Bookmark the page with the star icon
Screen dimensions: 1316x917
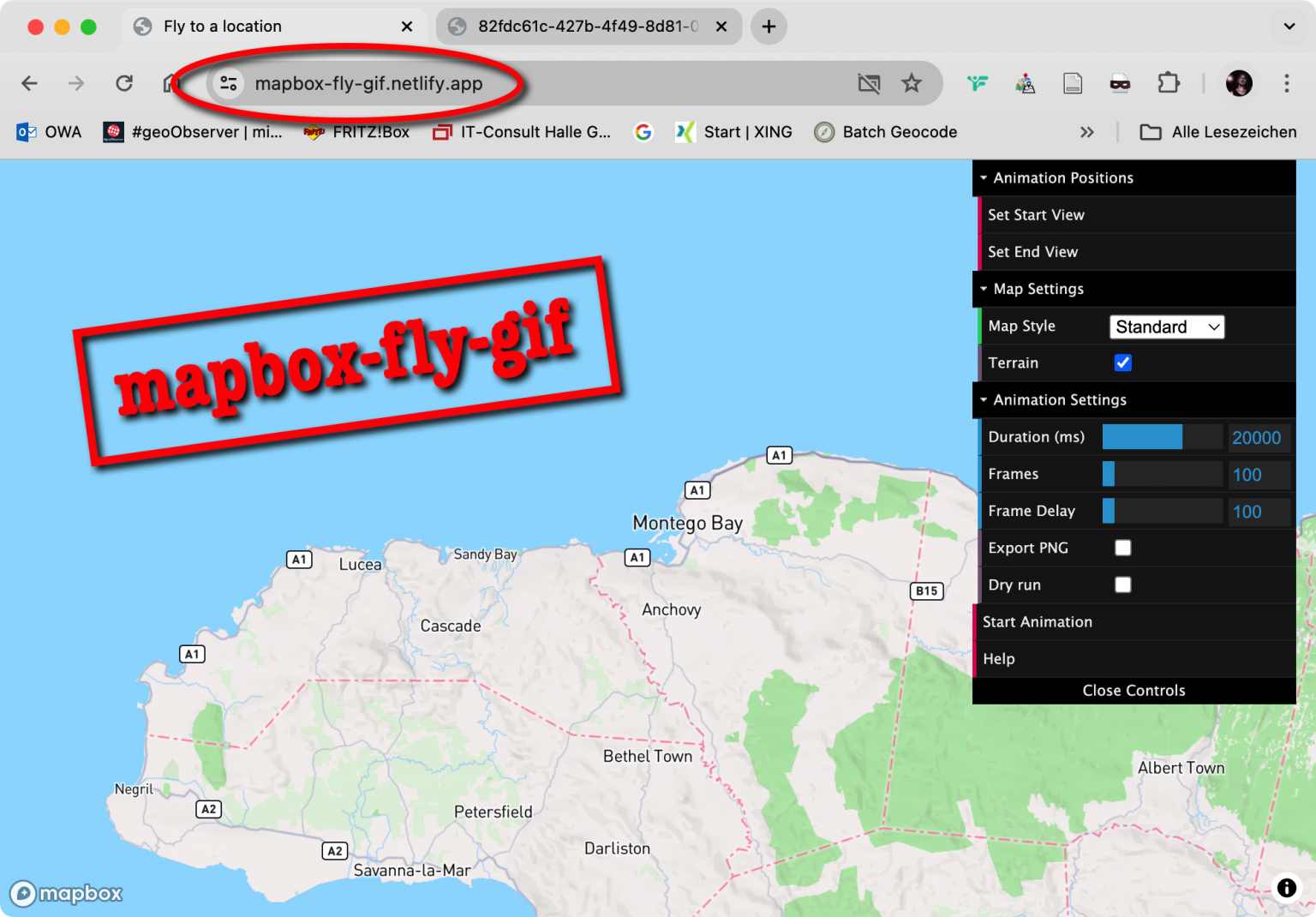[x=912, y=83]
